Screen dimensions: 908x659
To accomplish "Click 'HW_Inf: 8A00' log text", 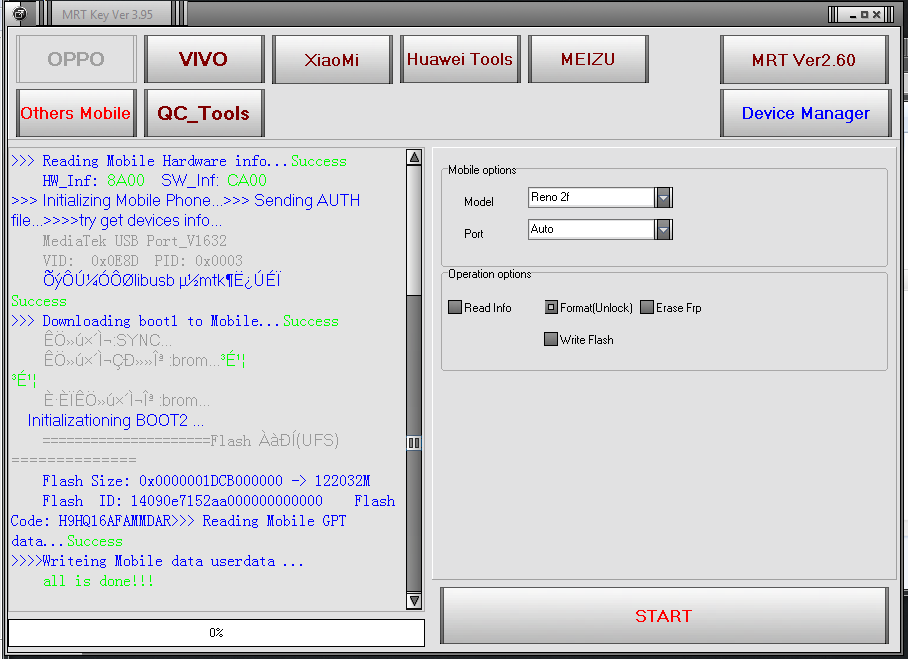I will pyautogui.click(x=93, y=181).
